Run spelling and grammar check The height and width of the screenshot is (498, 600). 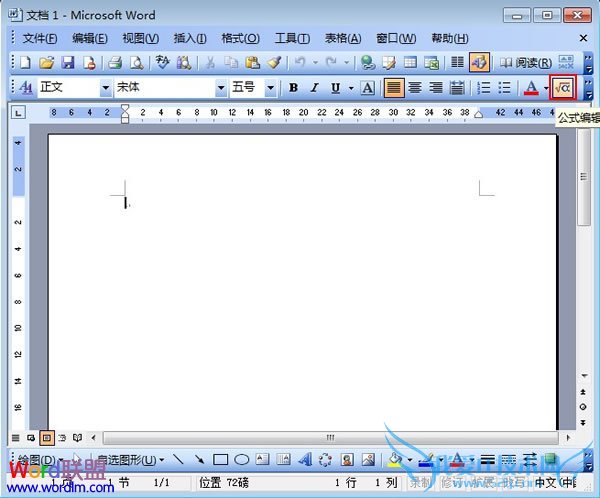(163, 62)
